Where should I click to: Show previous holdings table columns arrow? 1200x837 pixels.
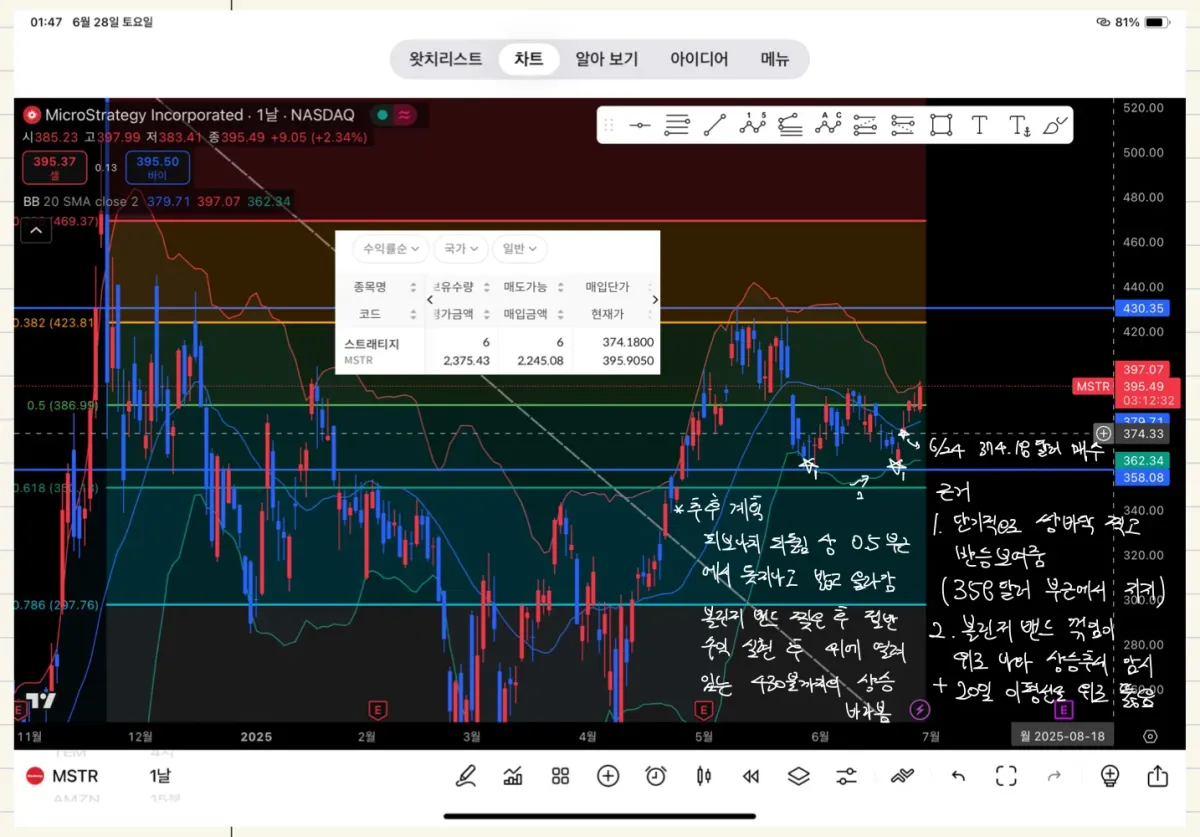point(431,299)
